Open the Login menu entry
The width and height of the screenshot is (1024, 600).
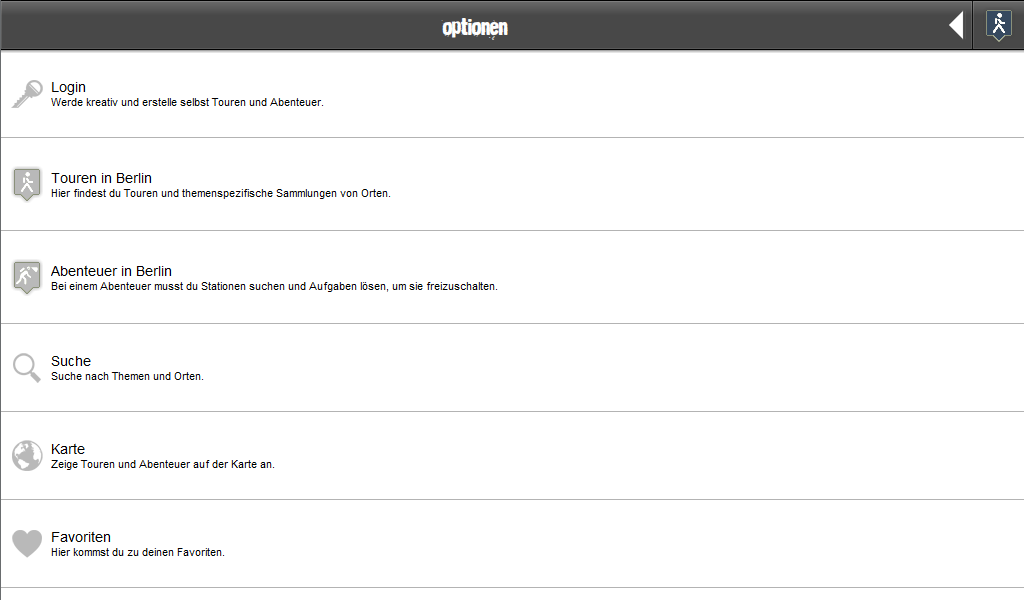pyautogui.click(x=512, y=94)
